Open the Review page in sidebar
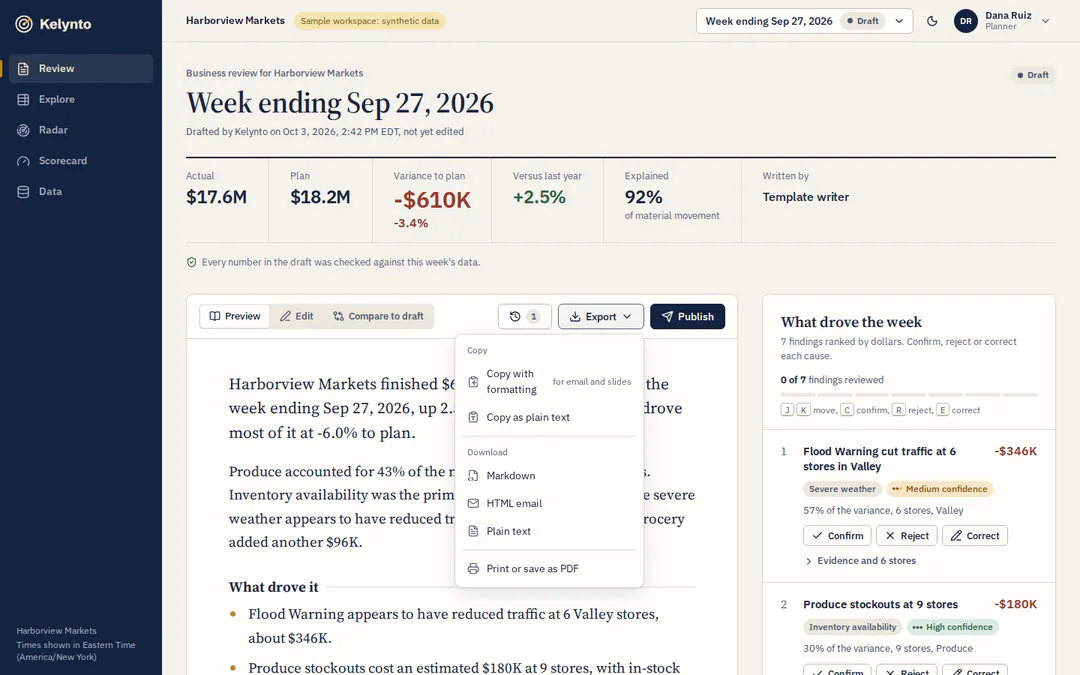 click(81, 69)
